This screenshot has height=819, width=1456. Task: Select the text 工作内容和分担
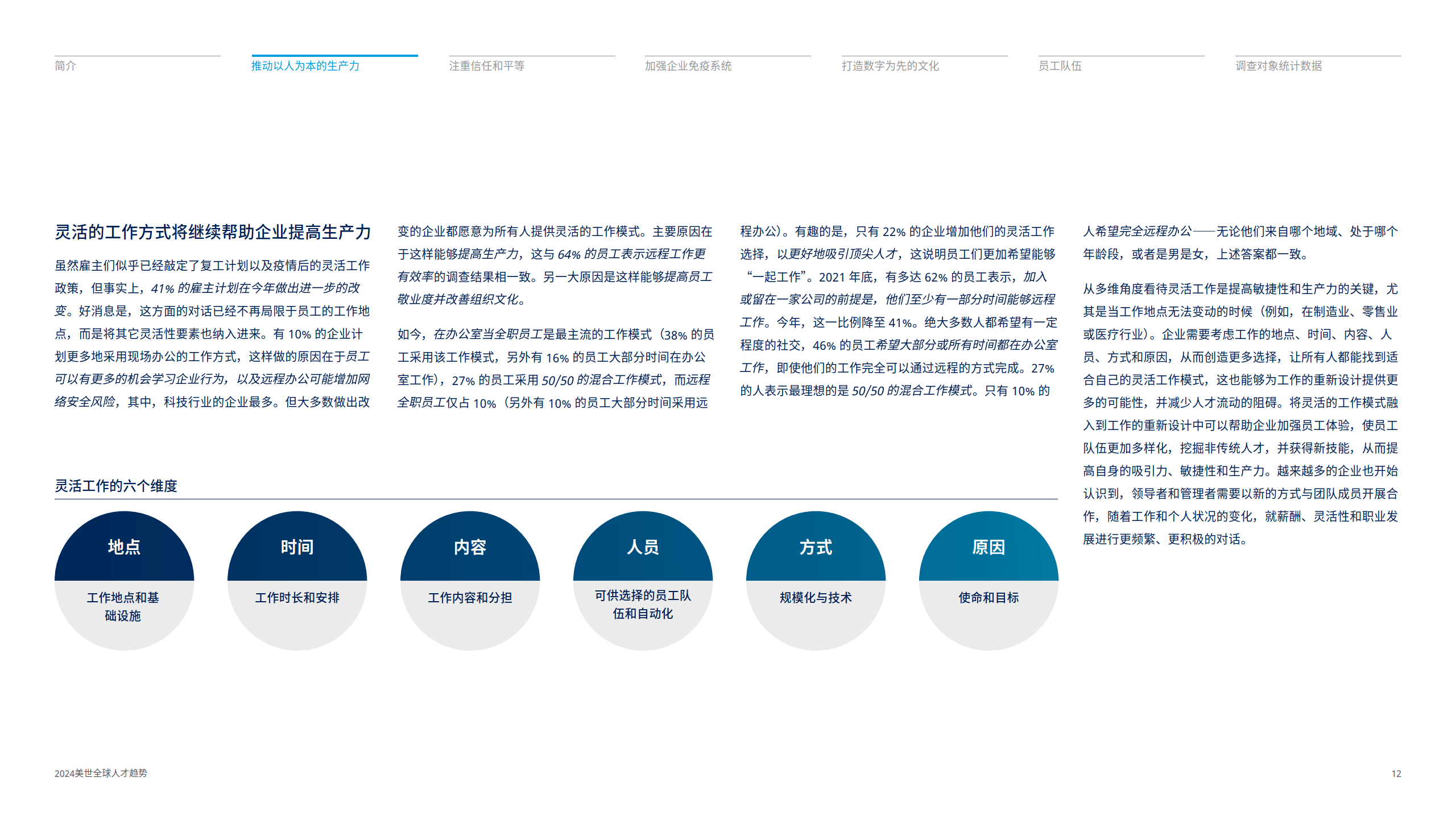click(x=470, y=598)
